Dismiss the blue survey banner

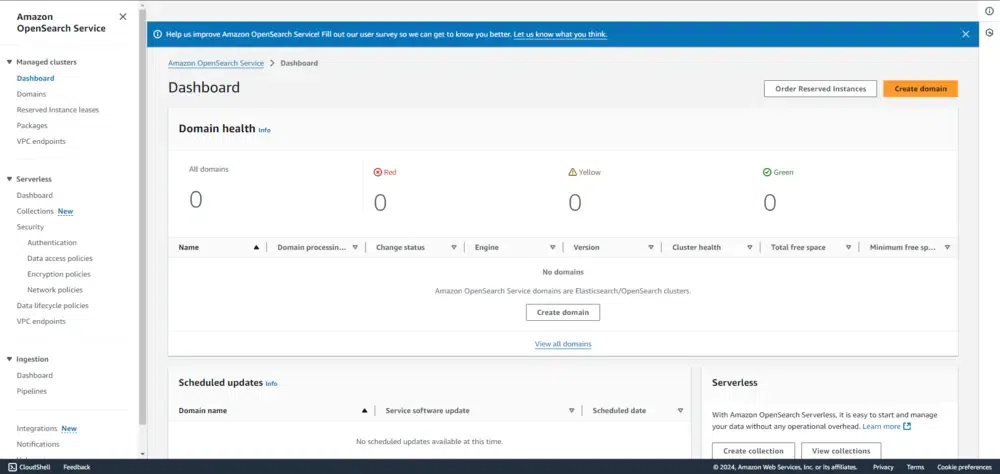tap(966, 34)
